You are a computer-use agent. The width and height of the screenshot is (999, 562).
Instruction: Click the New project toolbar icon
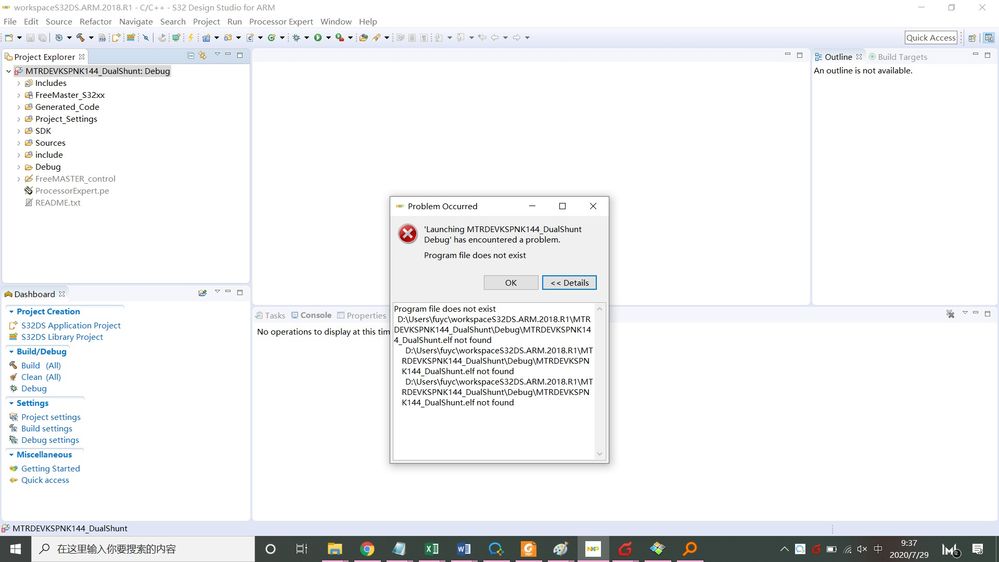click(9, 38)
